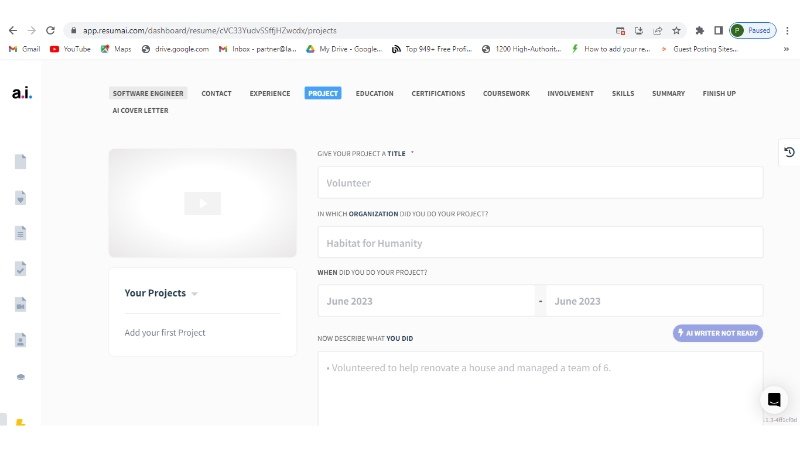Open the browser extensions puzzle icon

click(700, 30)
